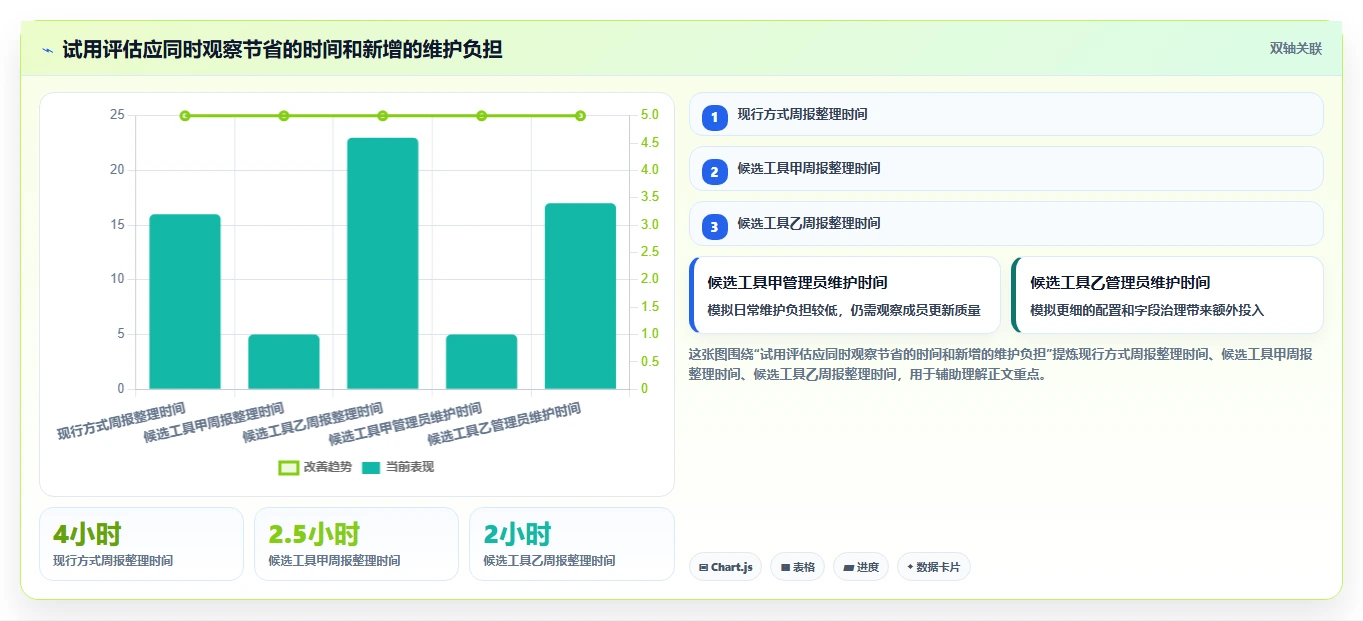1363x621 pixels.
Task: Click the tallest bar 候选工具乙周报整理时间
Action: click(383, 263)
